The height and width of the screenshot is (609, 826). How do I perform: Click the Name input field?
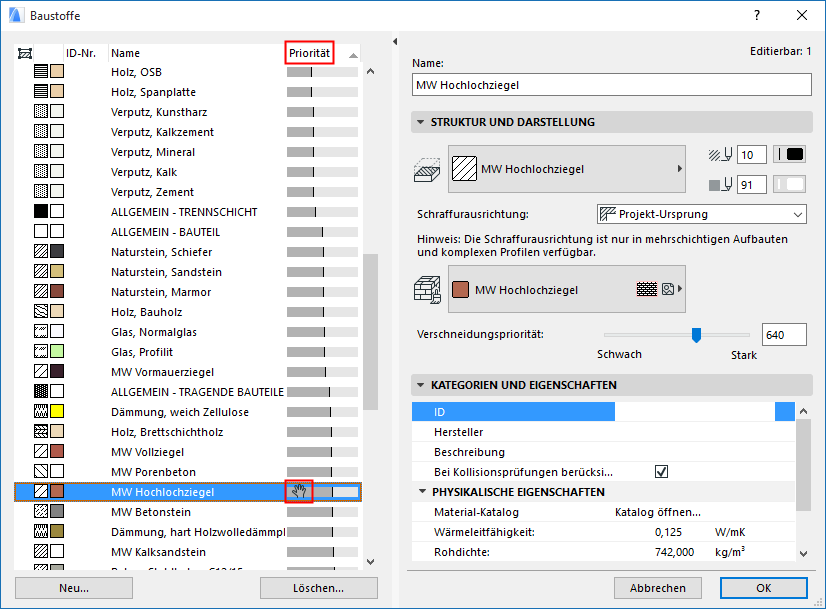[612, 85]
